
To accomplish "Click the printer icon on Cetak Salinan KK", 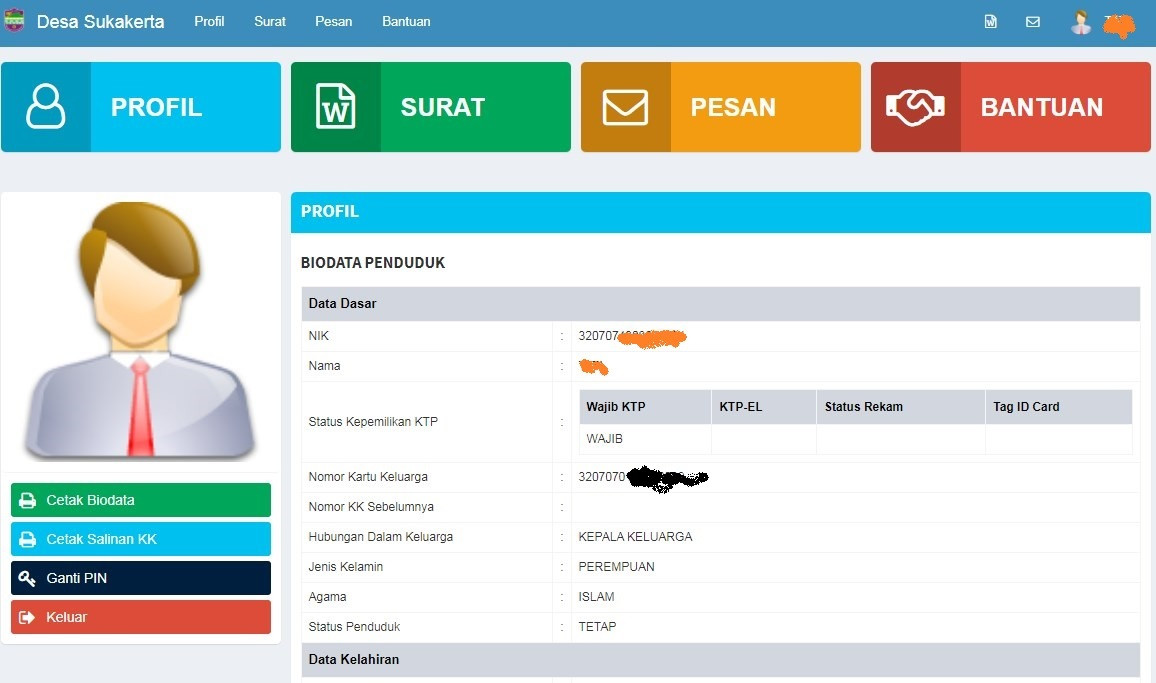I will pyautogui.click(x=27, y=539).
